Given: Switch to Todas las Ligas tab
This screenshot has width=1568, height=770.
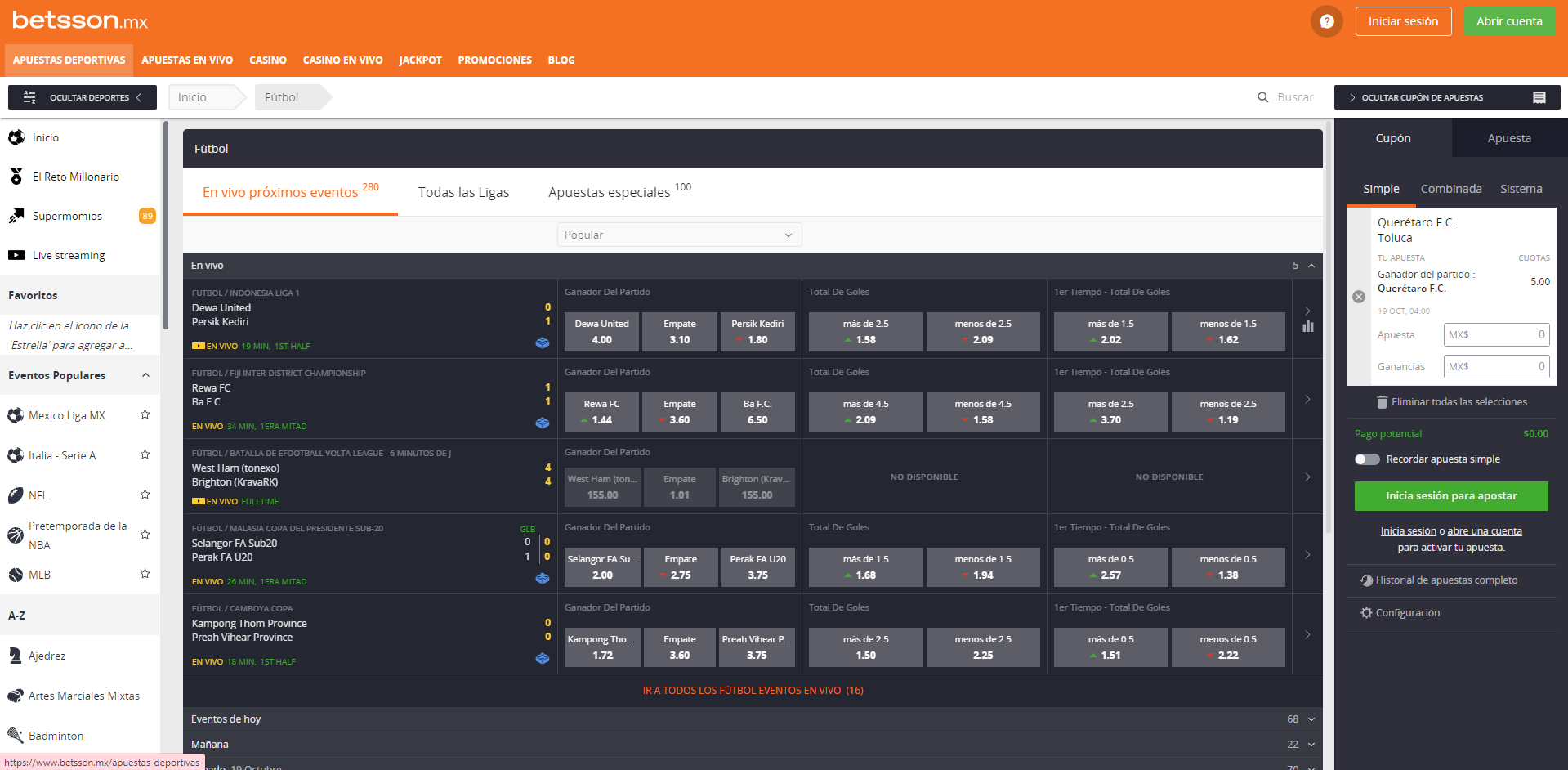Looking at the screenshot, I should pos(463,192).
